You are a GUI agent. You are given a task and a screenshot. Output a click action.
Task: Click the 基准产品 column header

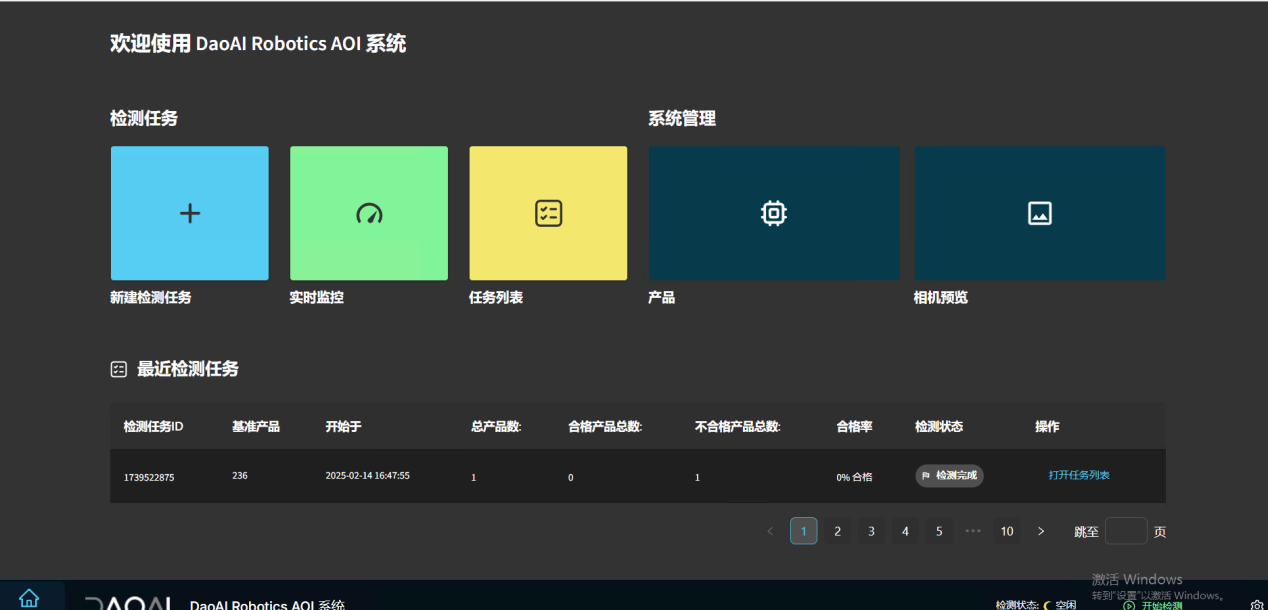pyautogui.click(x=256, y=426)
